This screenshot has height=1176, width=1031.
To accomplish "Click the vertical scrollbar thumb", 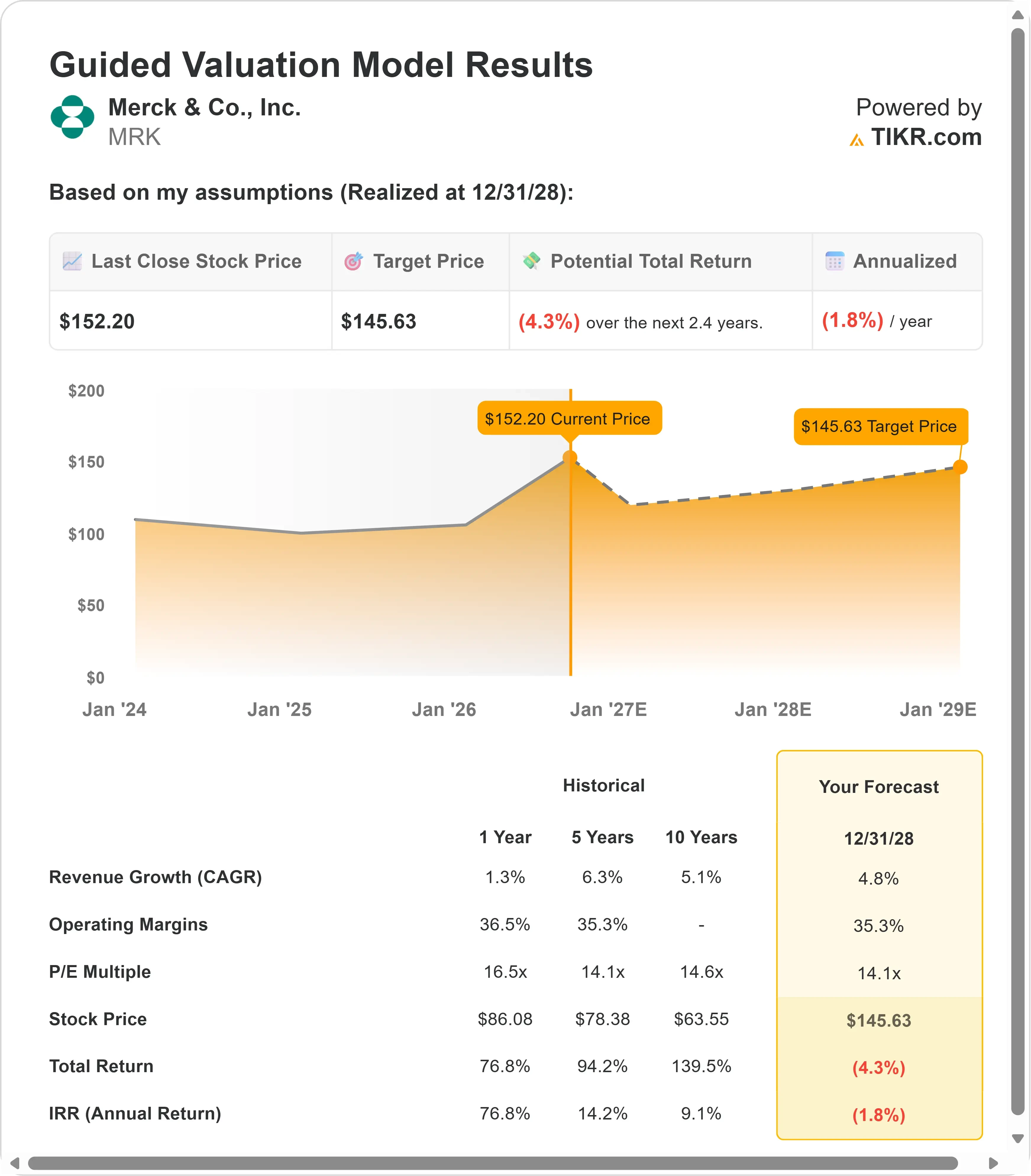I will (1017, 571).
